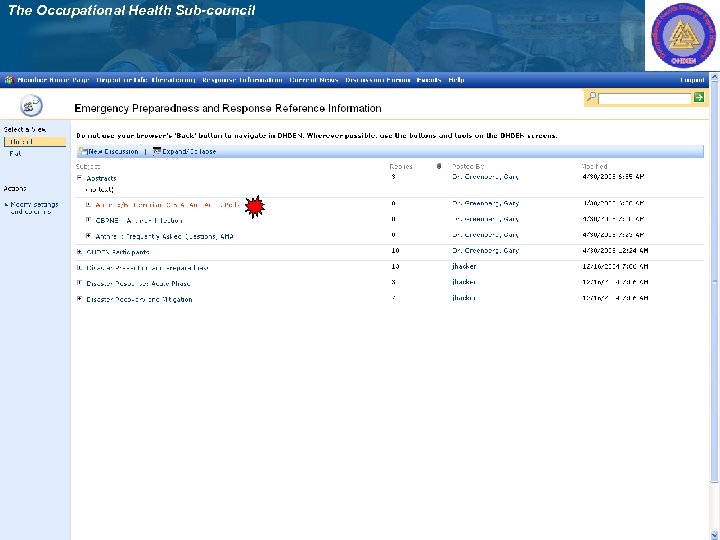720x540 pixels.
Task: Click jhacker in Disaster Prevention row
Action: tap(464, 266)
